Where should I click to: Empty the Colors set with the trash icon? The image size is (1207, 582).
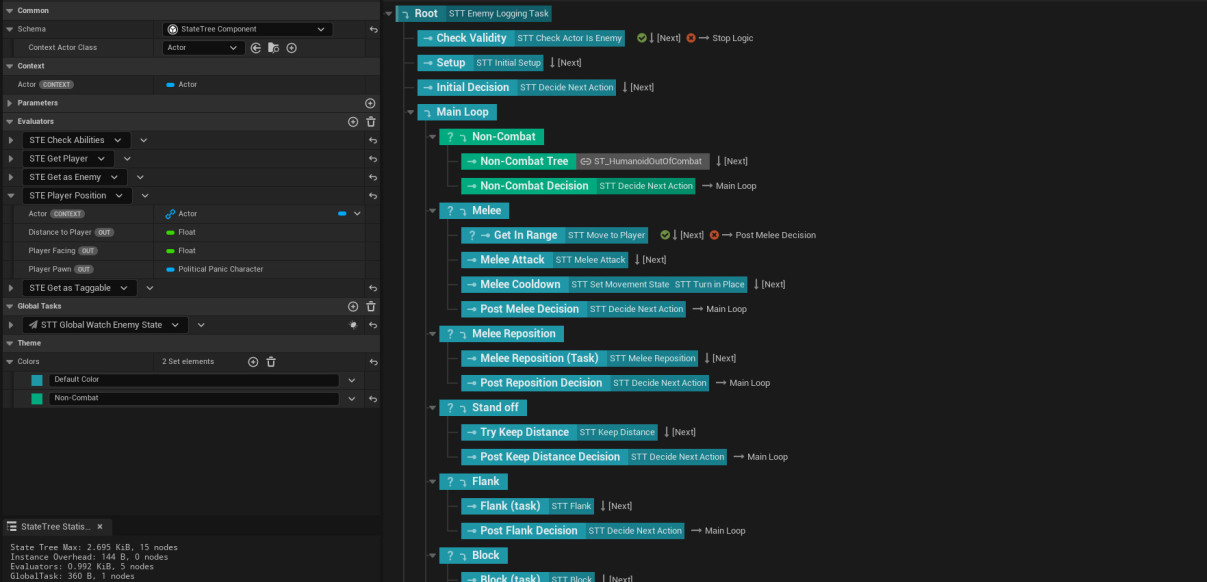[x=271, y=362]
